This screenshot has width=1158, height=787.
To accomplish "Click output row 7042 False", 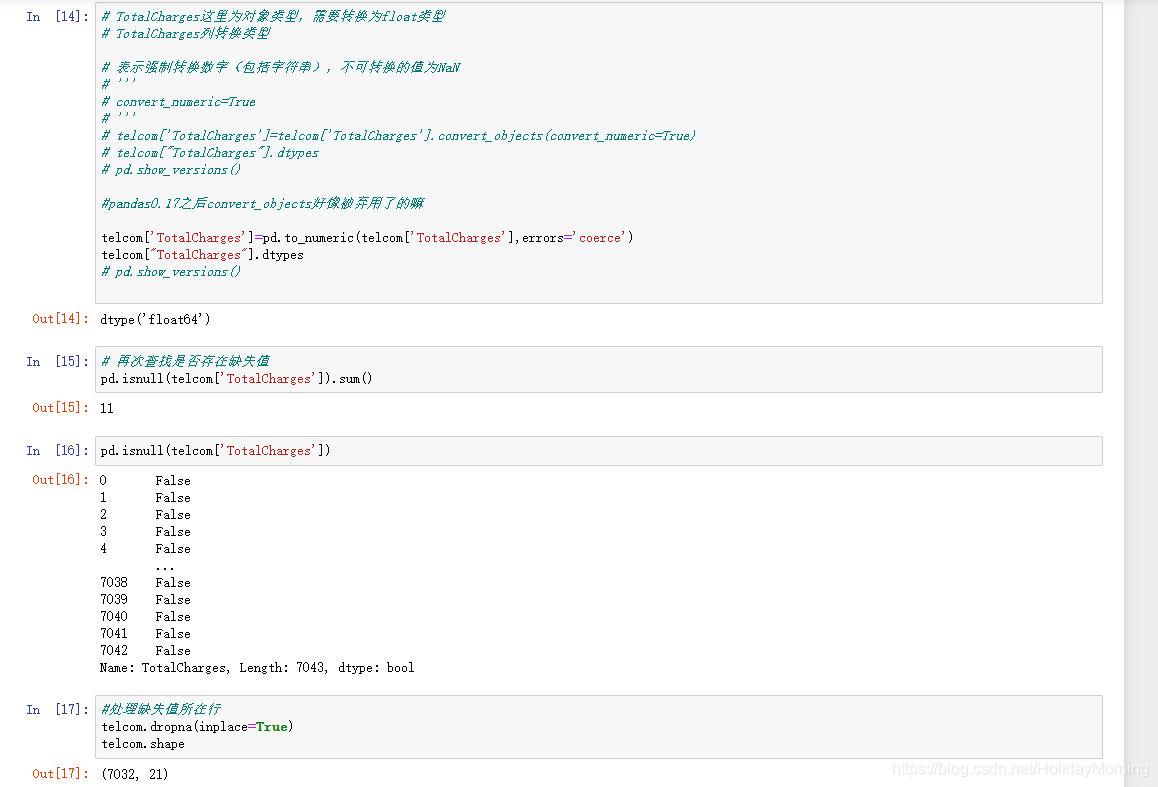I will coord(145,650).
